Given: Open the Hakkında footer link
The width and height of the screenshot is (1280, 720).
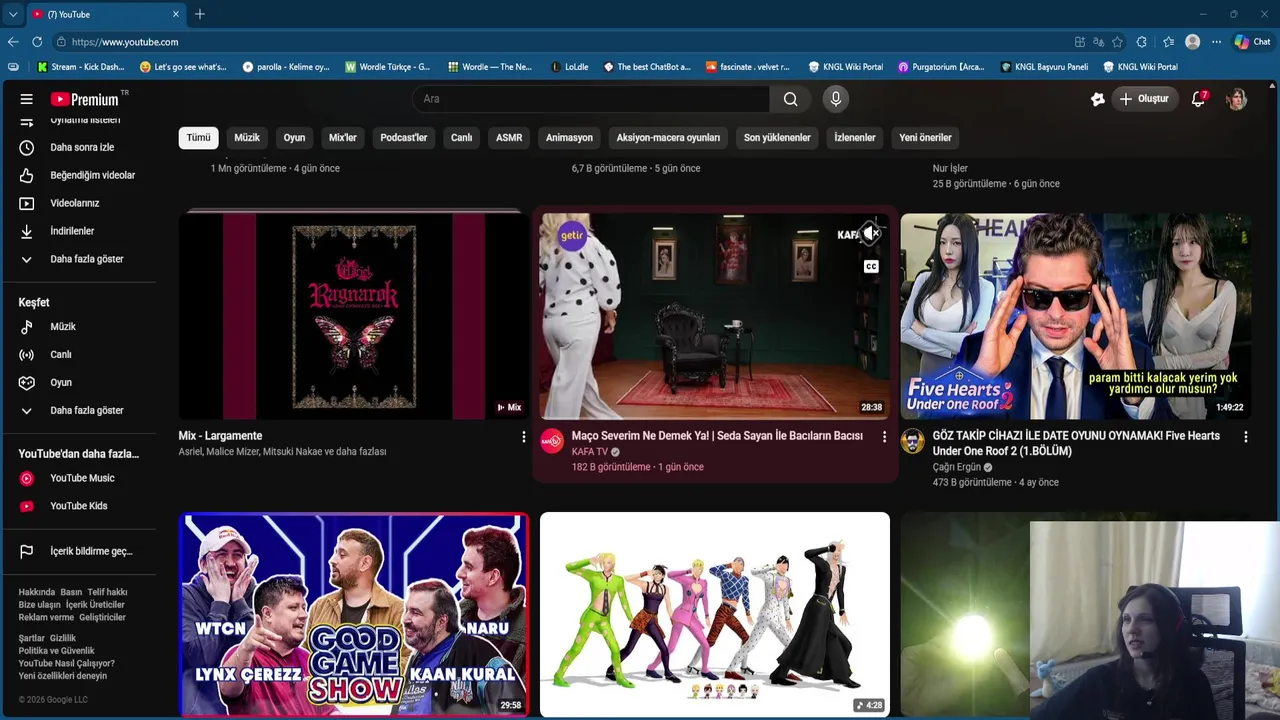Looking at the screenshot, I should point(37,592).
